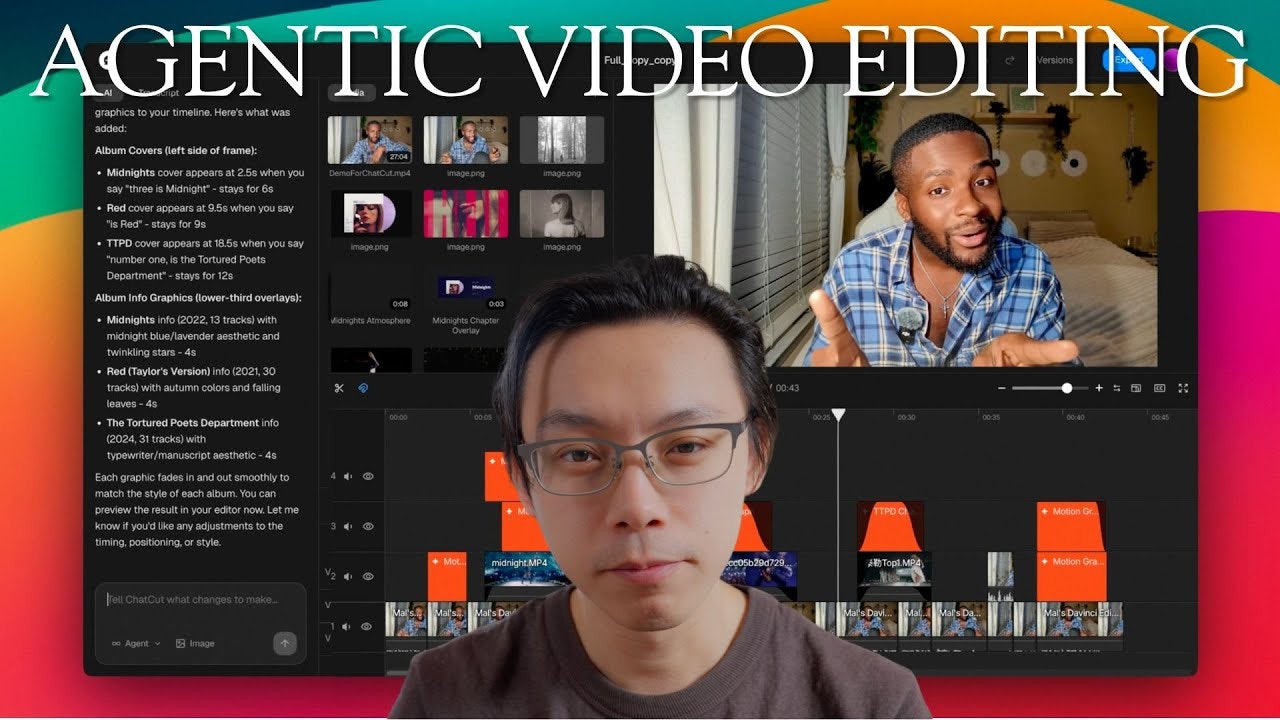
Task: Click the blue Export button
Action: point(1129,60)
